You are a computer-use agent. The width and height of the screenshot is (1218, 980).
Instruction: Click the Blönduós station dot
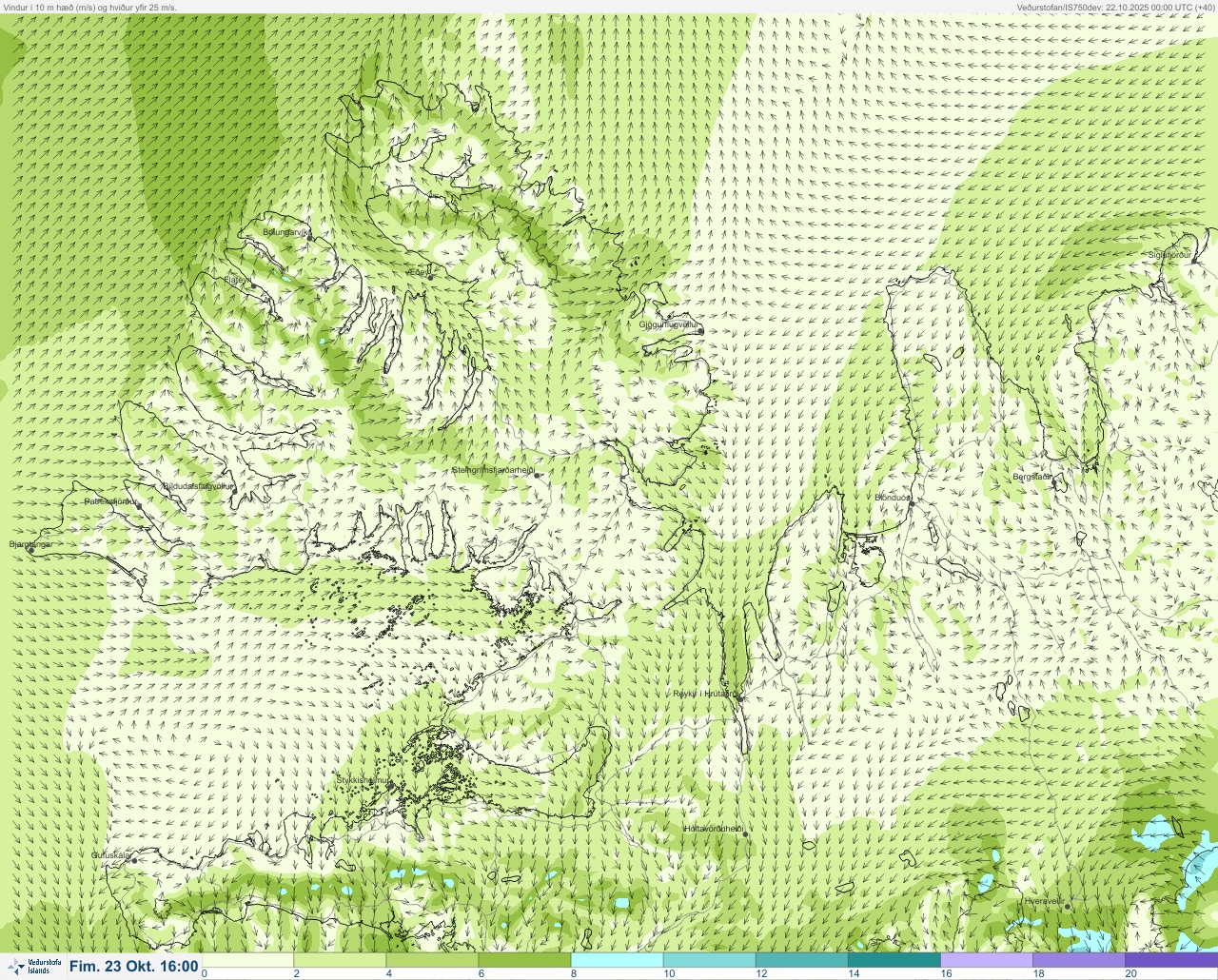(911, 503)
